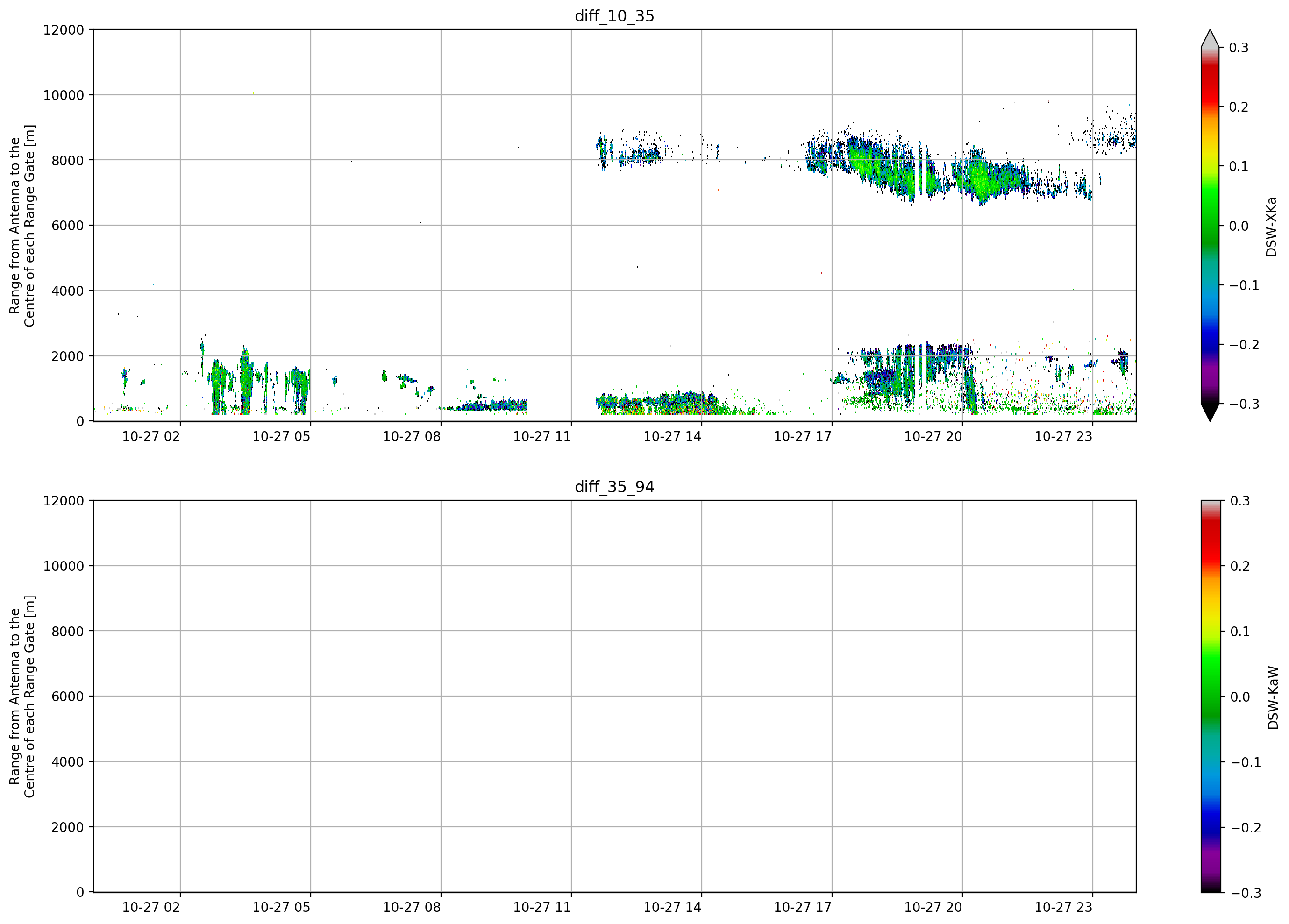1289x924 pixels.
Task: Click the 10-27 23 time tick in diff_35_94
Action: (1063, 908)
